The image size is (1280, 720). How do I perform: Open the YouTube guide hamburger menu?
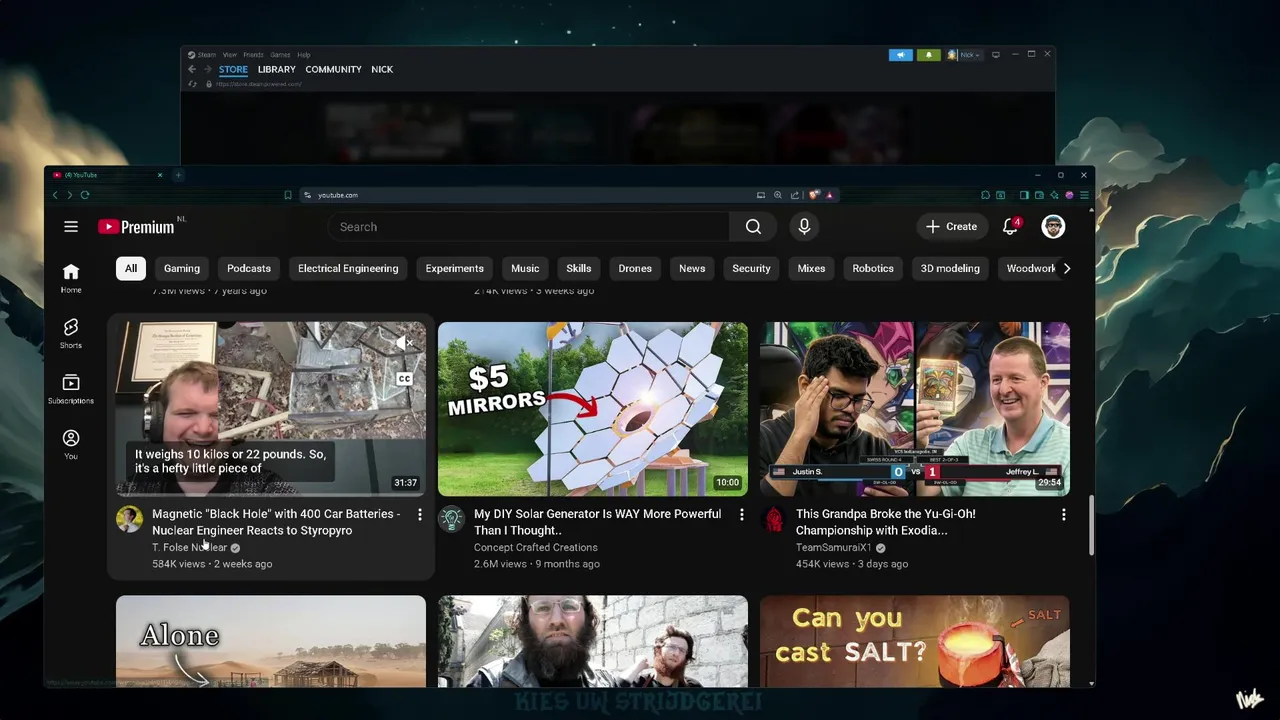pyautogui.click(x=71, y=227)
